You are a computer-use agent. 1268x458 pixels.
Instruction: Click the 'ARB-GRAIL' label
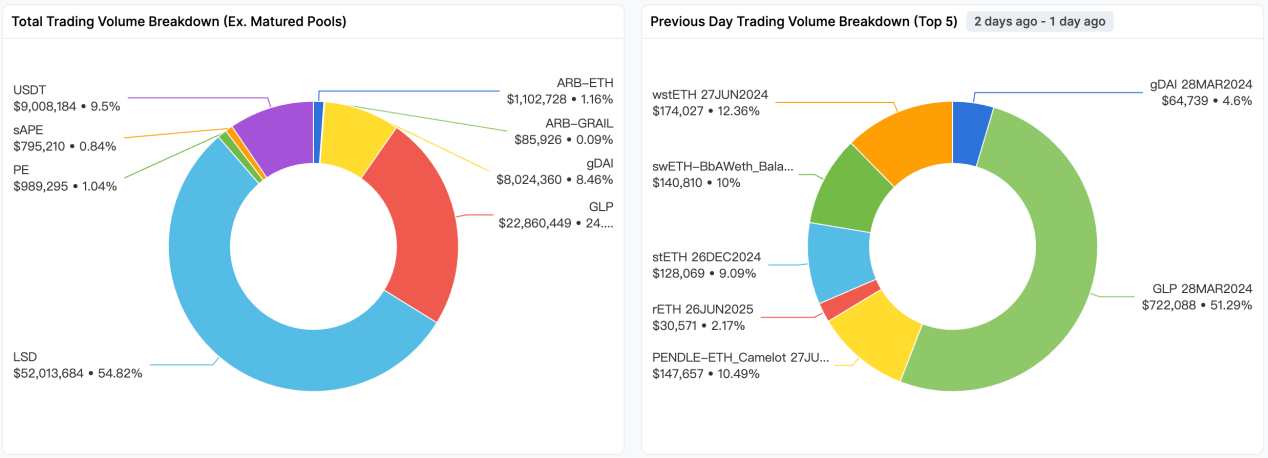(x=578, y=123)
